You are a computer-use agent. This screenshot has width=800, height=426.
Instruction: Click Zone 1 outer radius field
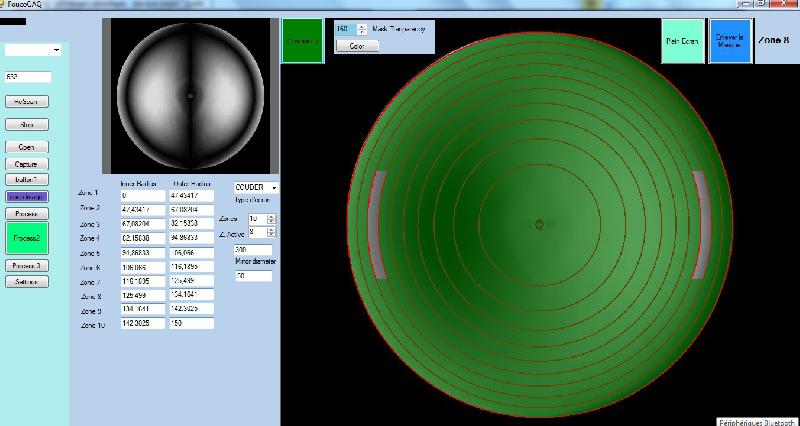[x=192, y=195]
